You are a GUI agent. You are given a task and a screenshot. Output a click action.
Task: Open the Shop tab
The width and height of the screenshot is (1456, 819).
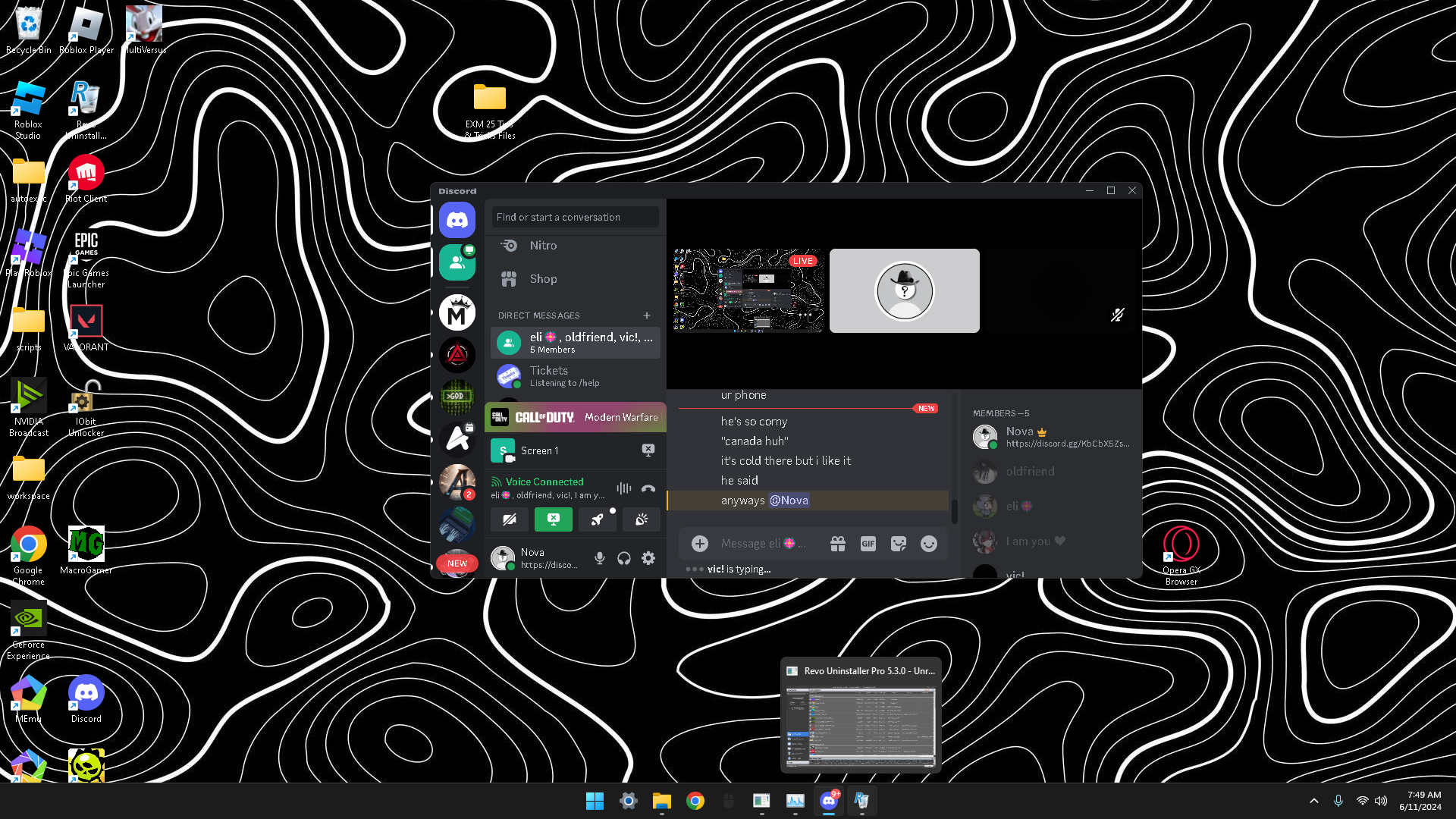coord(543,279)
